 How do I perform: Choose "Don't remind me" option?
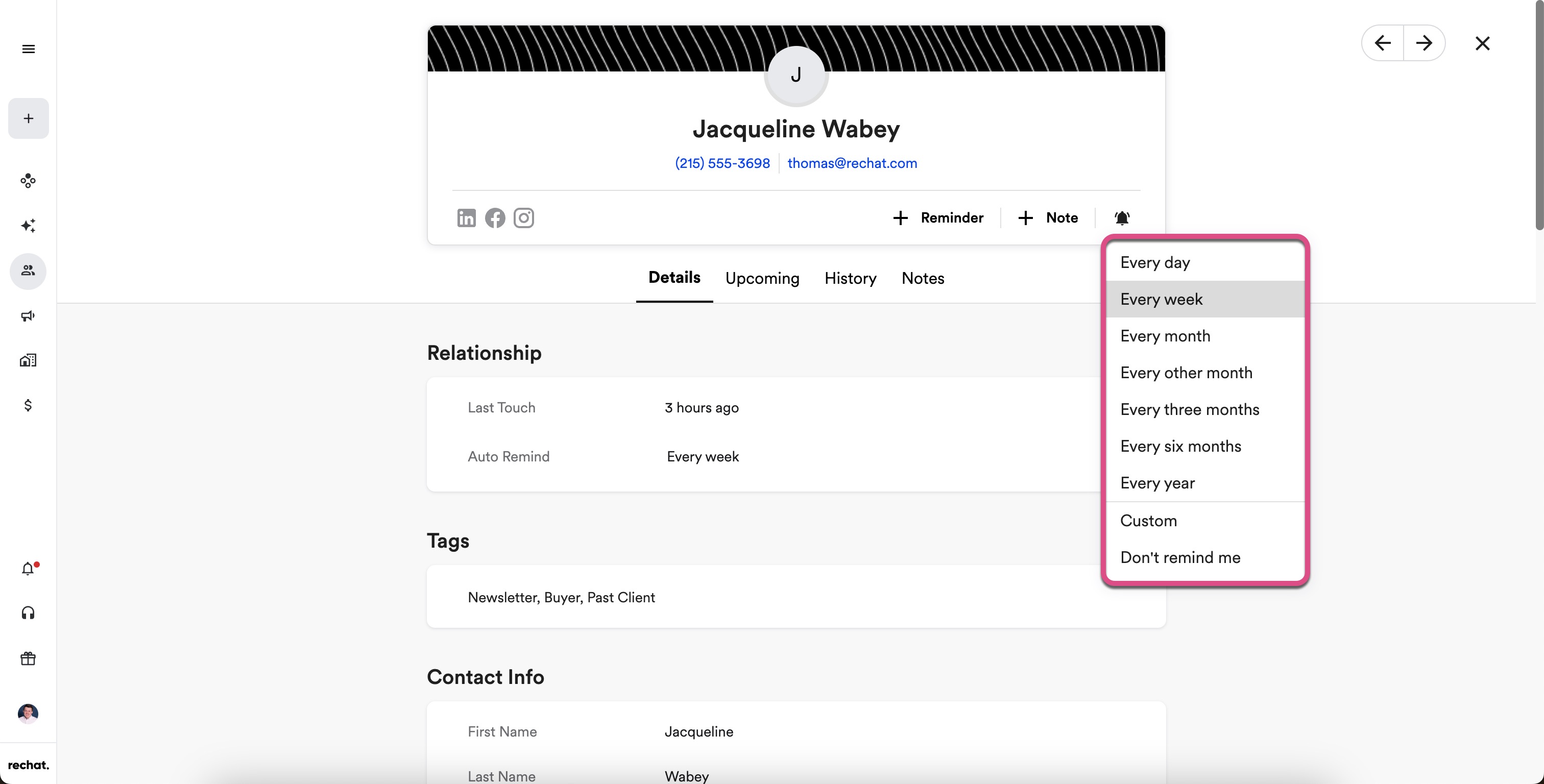[1179, 557]
